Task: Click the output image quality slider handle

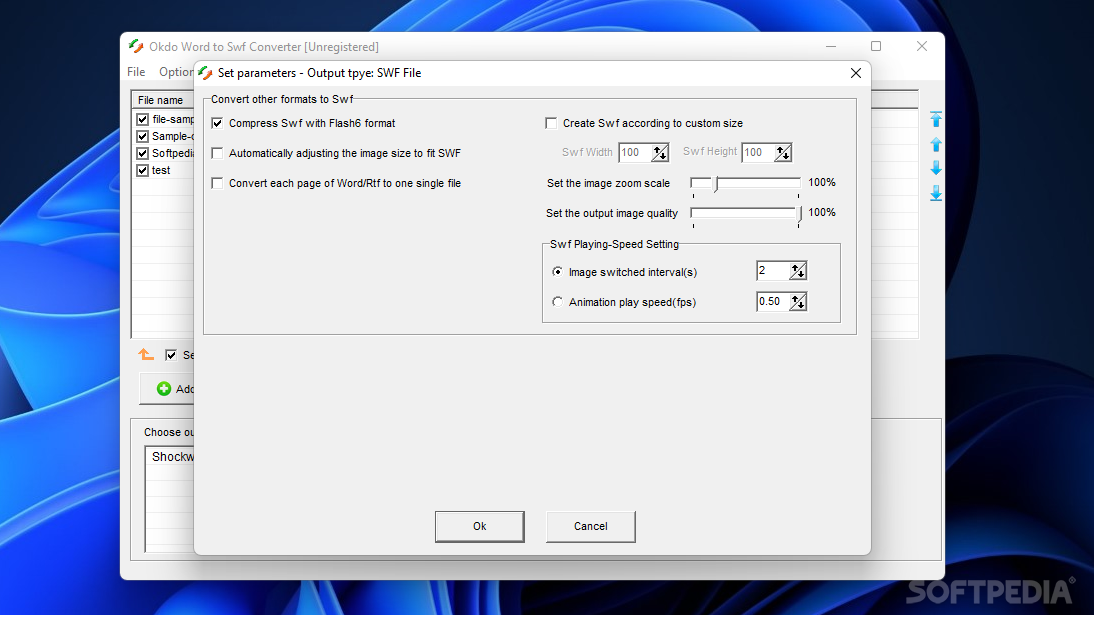Action: tap(800, 214)
